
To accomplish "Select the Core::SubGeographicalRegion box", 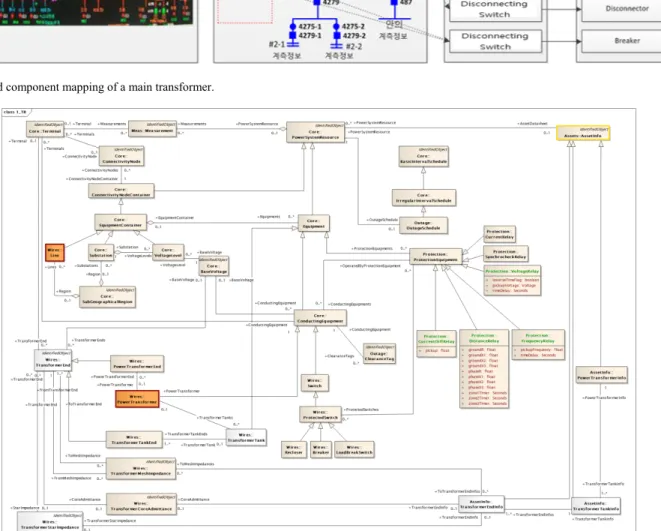I will (x=107, y=297).
